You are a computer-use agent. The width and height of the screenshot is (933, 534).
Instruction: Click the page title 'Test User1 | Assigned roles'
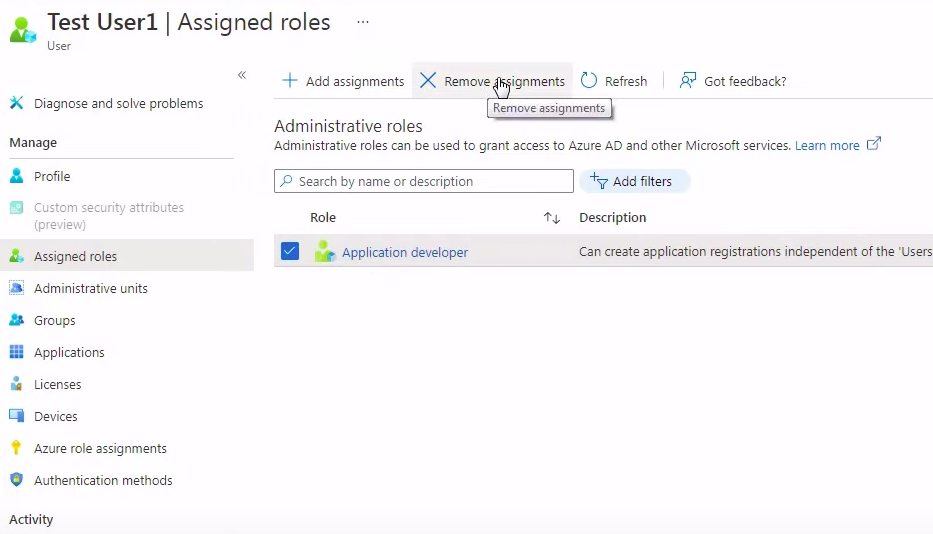pyautogui.click(x=189, y=22)
